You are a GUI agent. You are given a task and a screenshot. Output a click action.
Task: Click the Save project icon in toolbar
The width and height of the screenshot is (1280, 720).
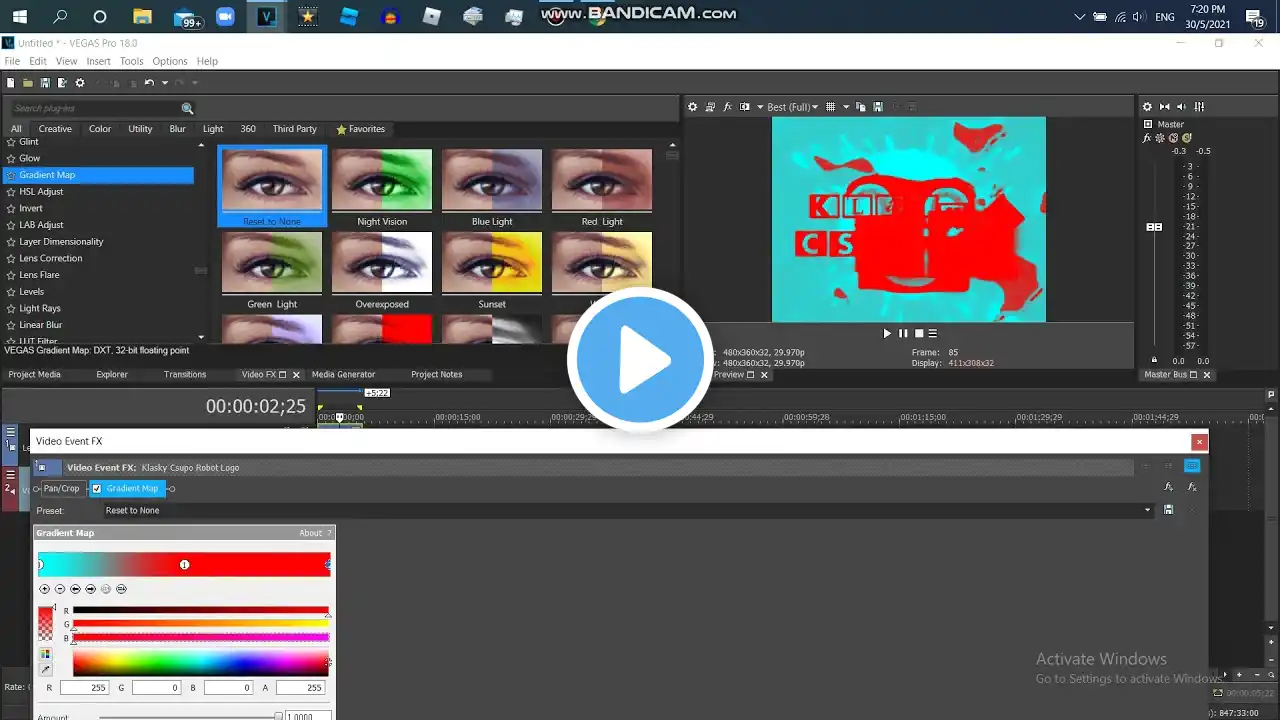tap(45, 83)
